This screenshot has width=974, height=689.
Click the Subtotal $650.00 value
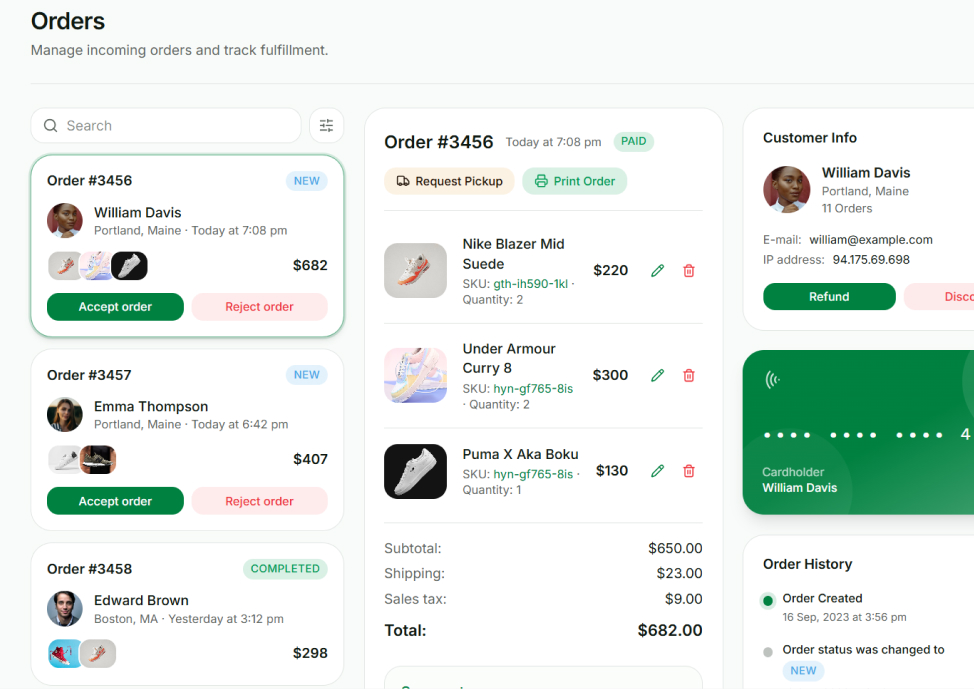(675, 548)
